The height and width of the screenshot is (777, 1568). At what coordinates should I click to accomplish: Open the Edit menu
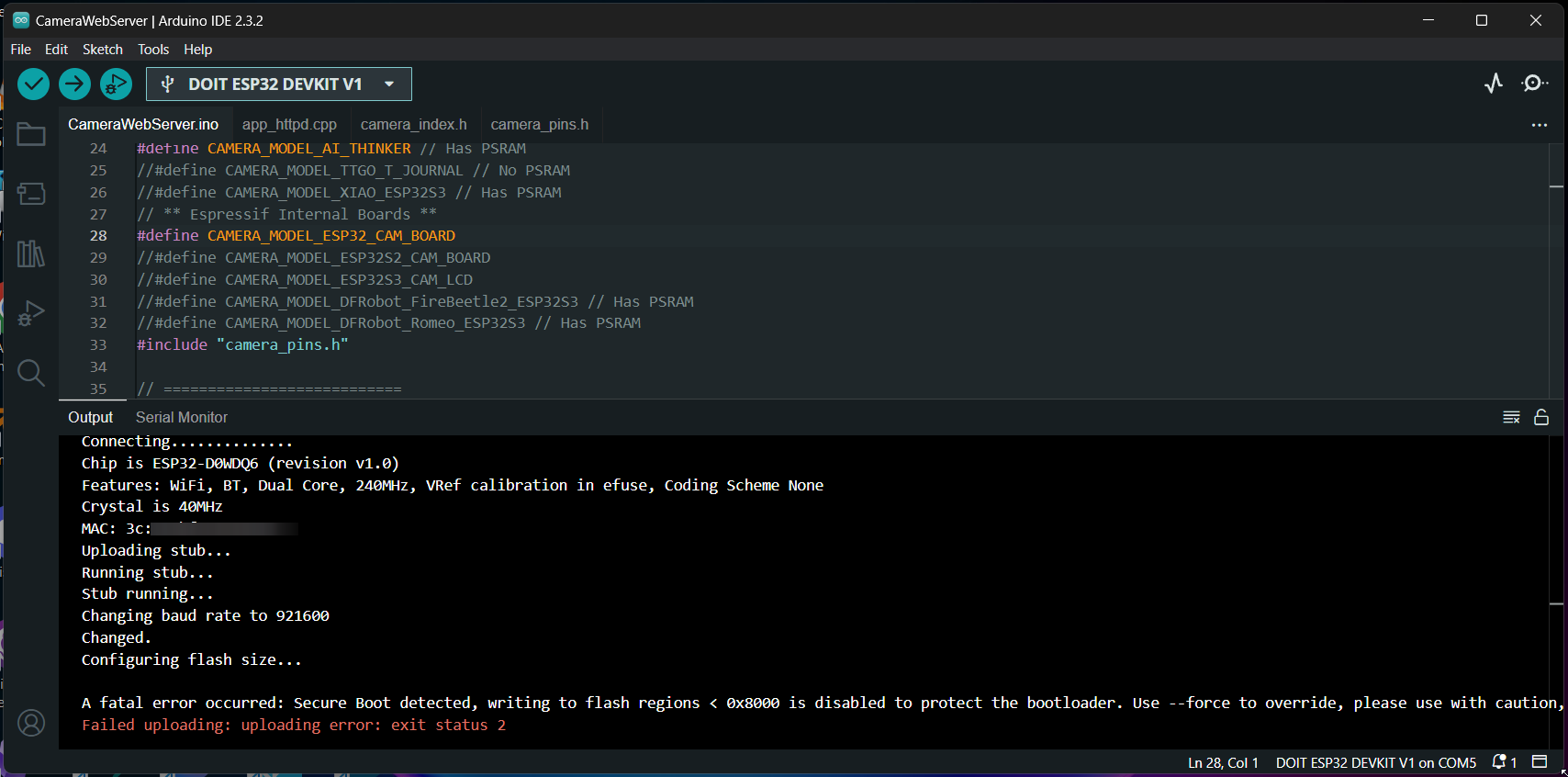tap(56, 50)
